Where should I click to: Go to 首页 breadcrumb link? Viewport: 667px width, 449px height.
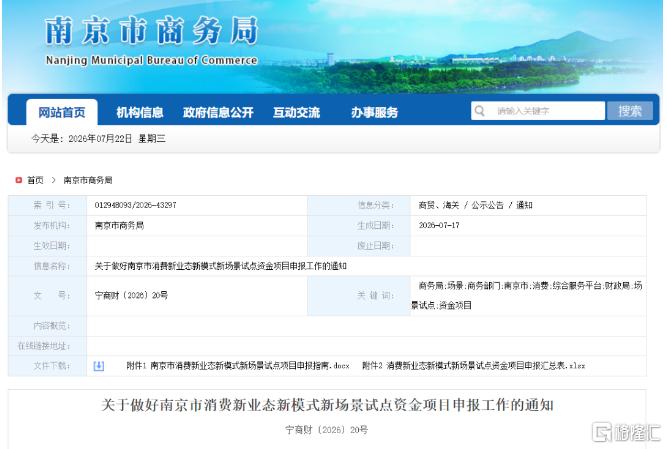(x=35, y=180)
